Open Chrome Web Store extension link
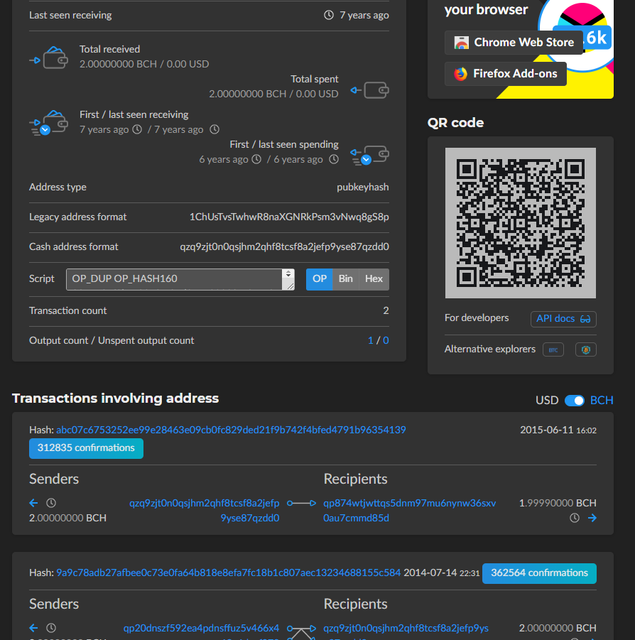Screen dimensions: 635x640 (513, 42)
